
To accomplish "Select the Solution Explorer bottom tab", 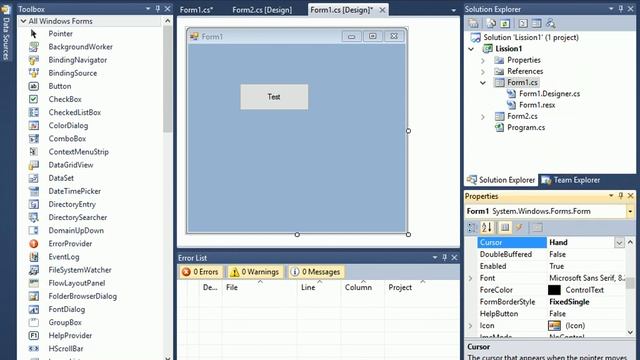I will 501,180.
